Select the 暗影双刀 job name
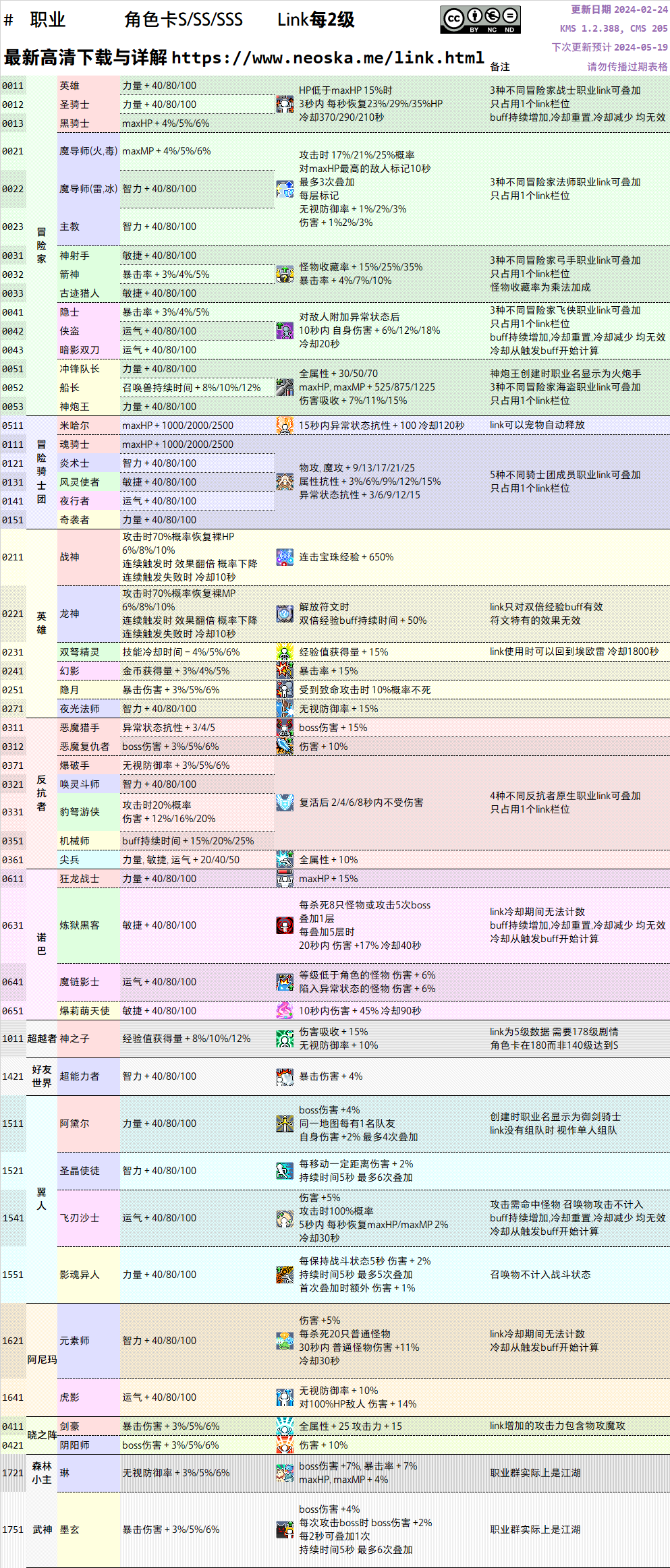 (80, 350)
